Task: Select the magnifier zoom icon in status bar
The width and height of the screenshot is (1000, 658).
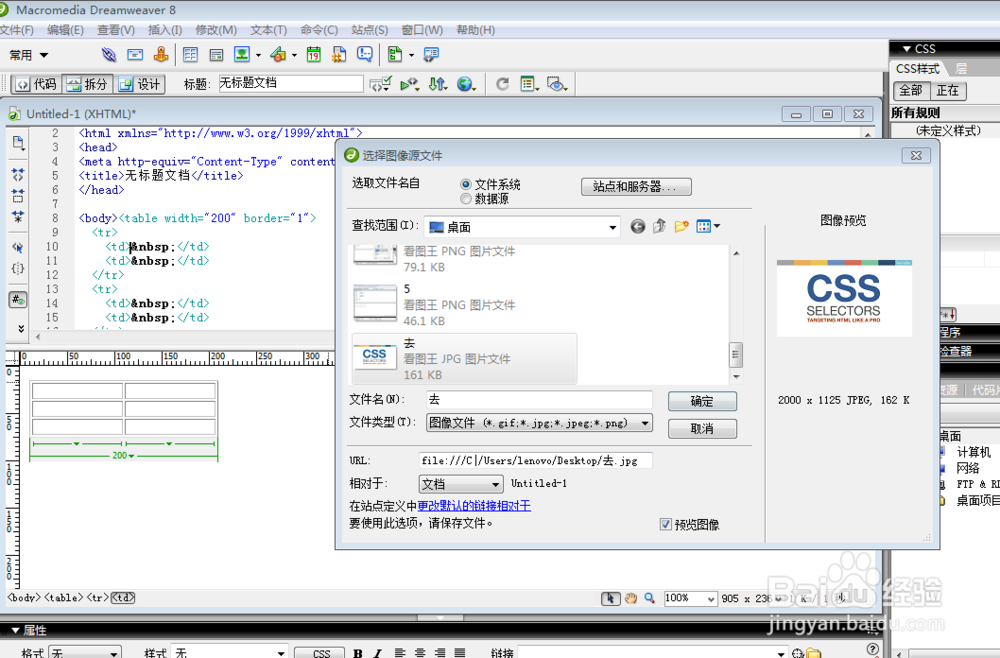Action: point(648,598)
